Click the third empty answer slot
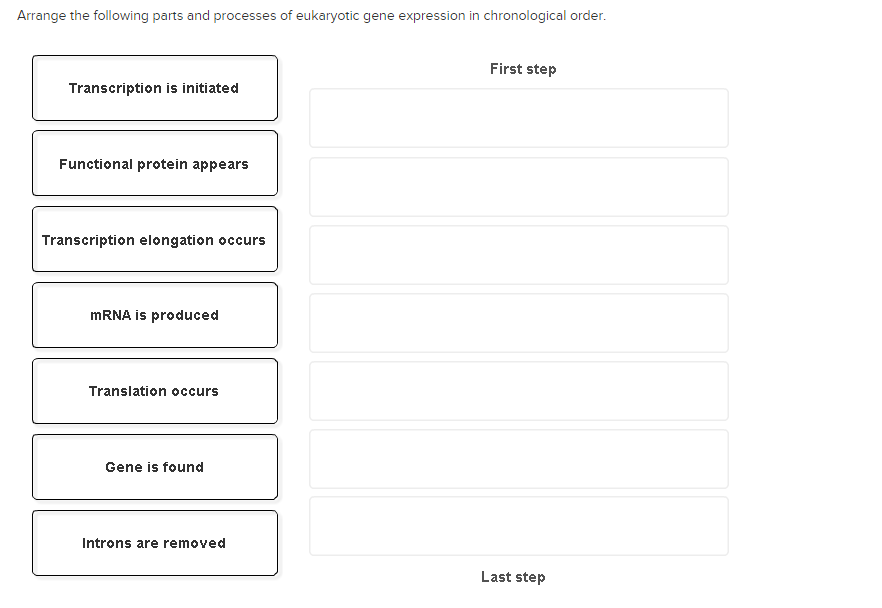Screen dimensions: 882x608 (x=518, y=254)
